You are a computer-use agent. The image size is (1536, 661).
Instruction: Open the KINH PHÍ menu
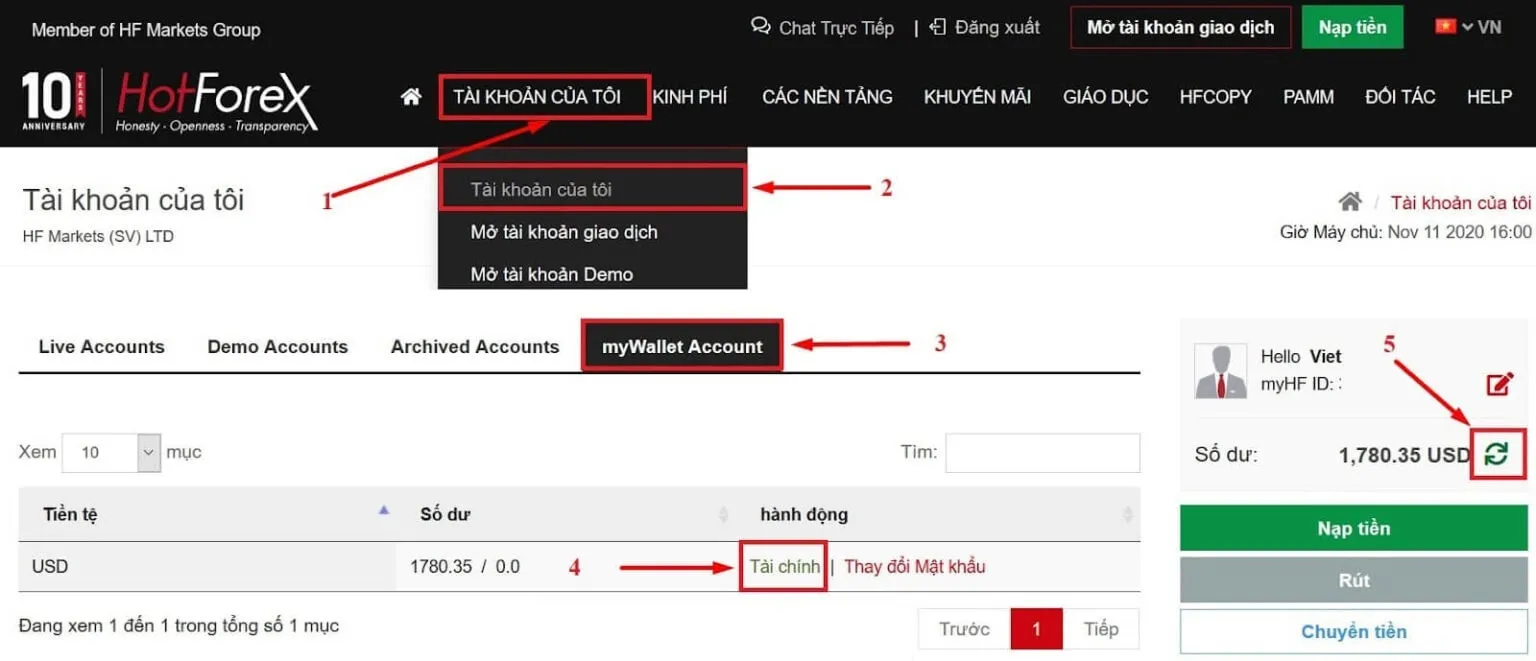(x=690, y=97)
